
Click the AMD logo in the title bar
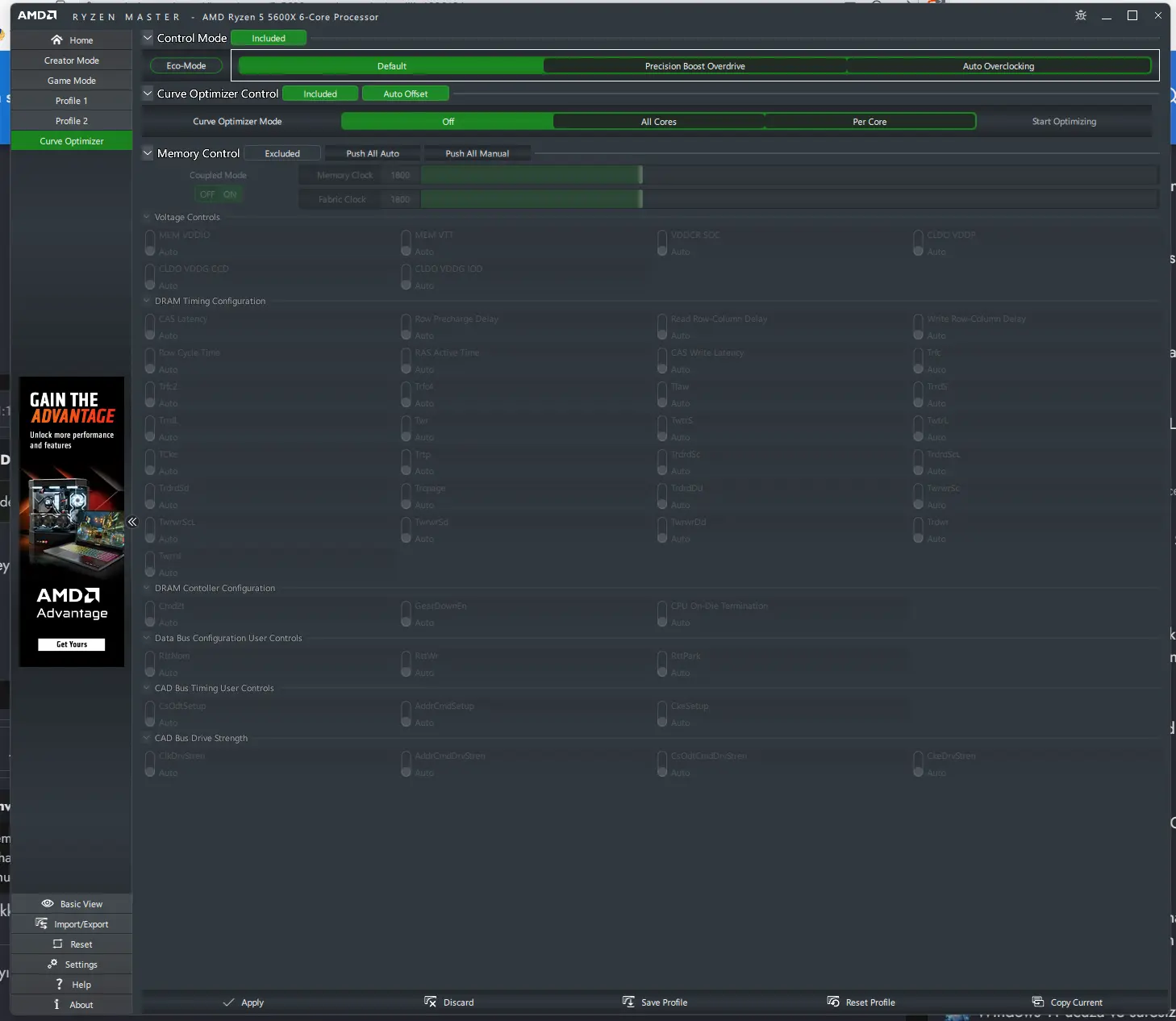click(x=37, y=15)
